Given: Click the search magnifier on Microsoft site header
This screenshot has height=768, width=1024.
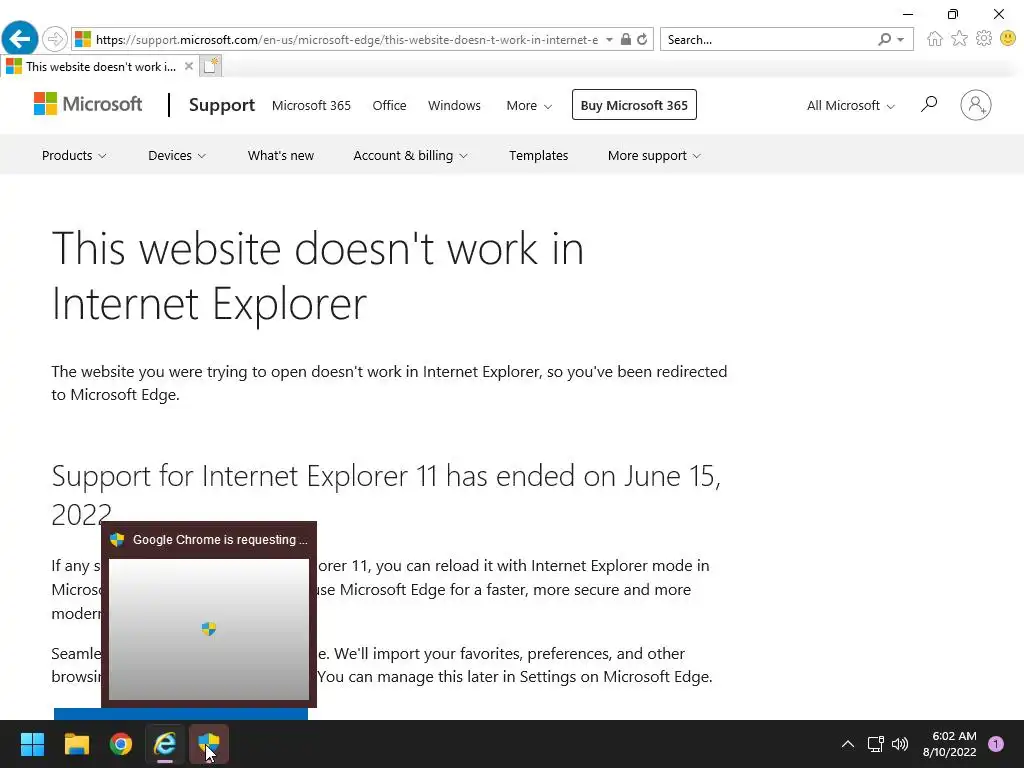Looking at the screenshot, I should click(x=929, y=104).
